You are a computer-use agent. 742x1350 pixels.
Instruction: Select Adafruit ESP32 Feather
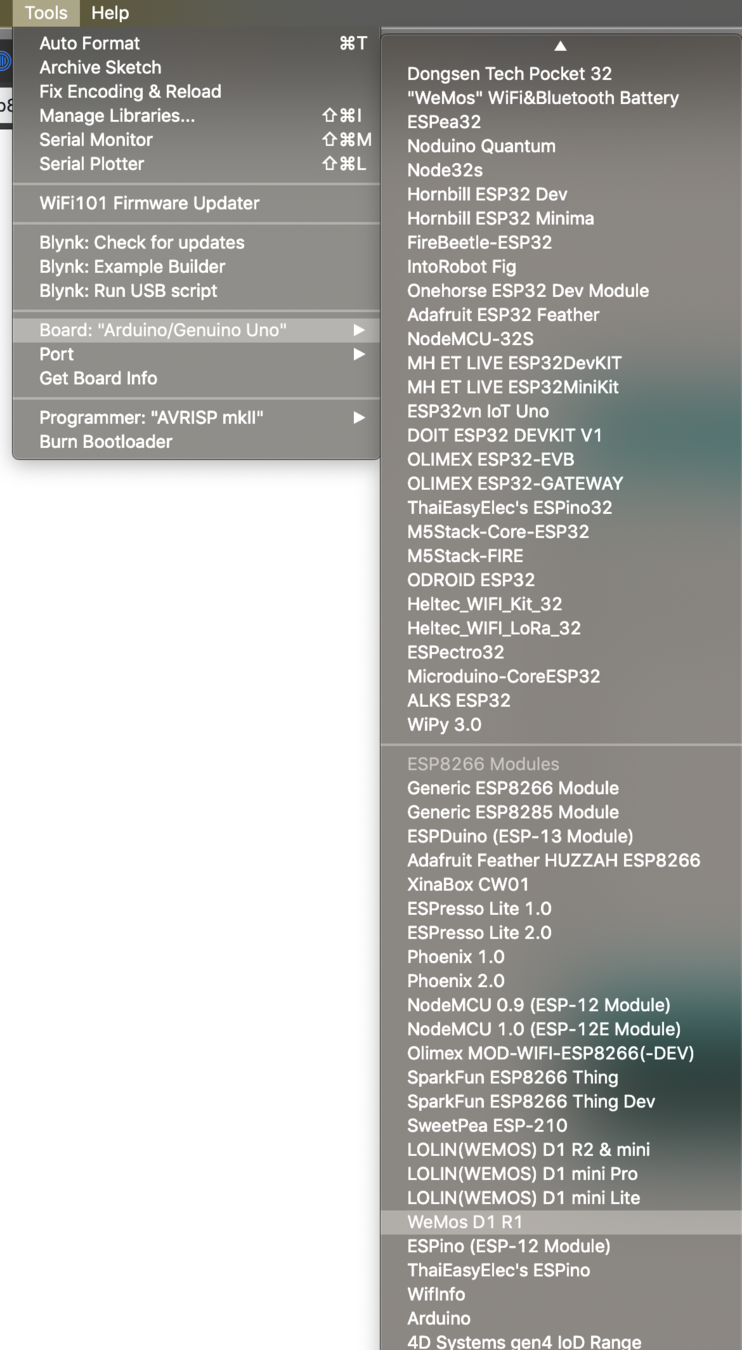[x=561, y=314]
